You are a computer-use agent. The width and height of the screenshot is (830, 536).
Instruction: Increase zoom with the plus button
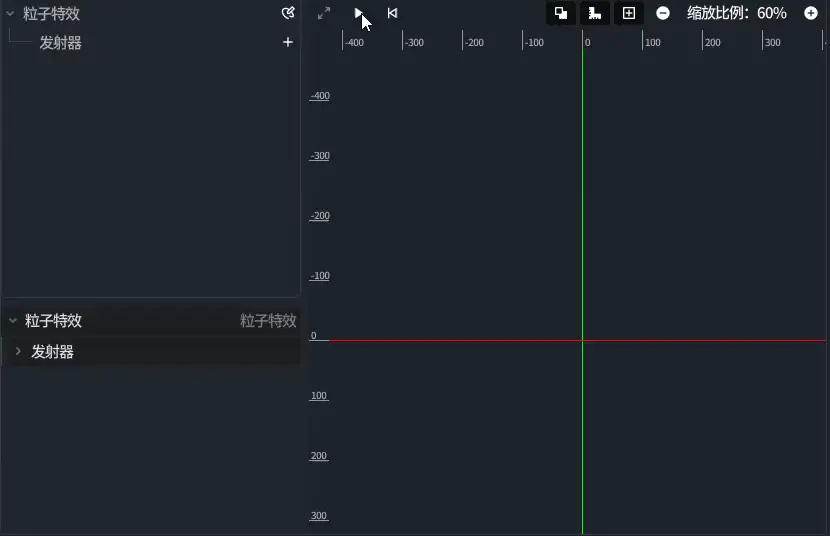tap(811, 13)
